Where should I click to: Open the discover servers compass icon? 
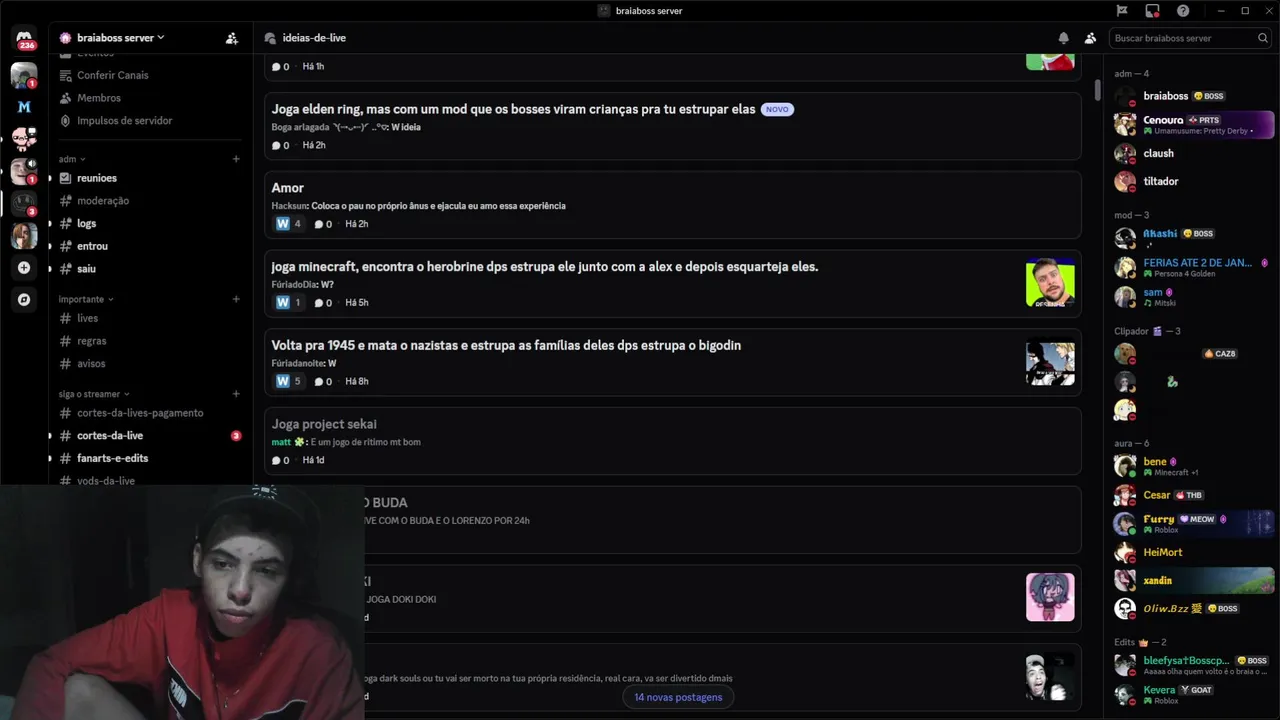coord(24,299)
